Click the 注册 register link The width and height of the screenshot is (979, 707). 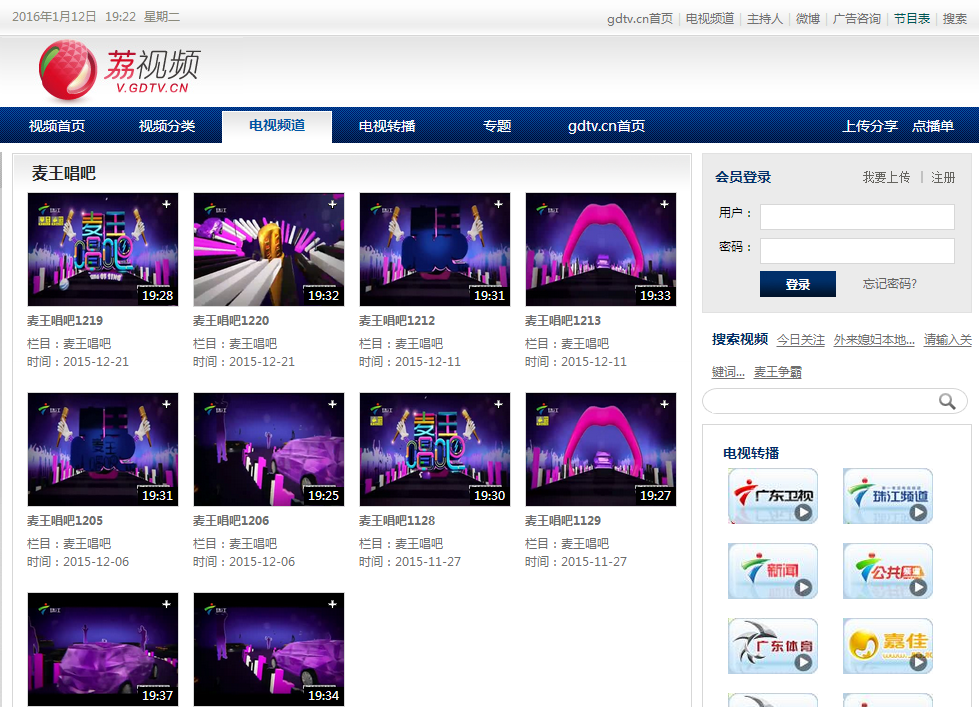(943, 177)
